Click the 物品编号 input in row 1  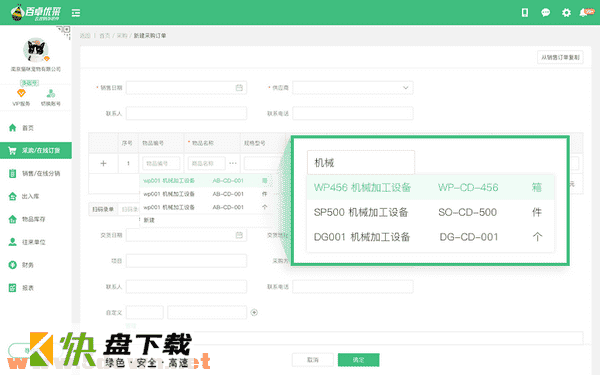(x=161, y=163)
